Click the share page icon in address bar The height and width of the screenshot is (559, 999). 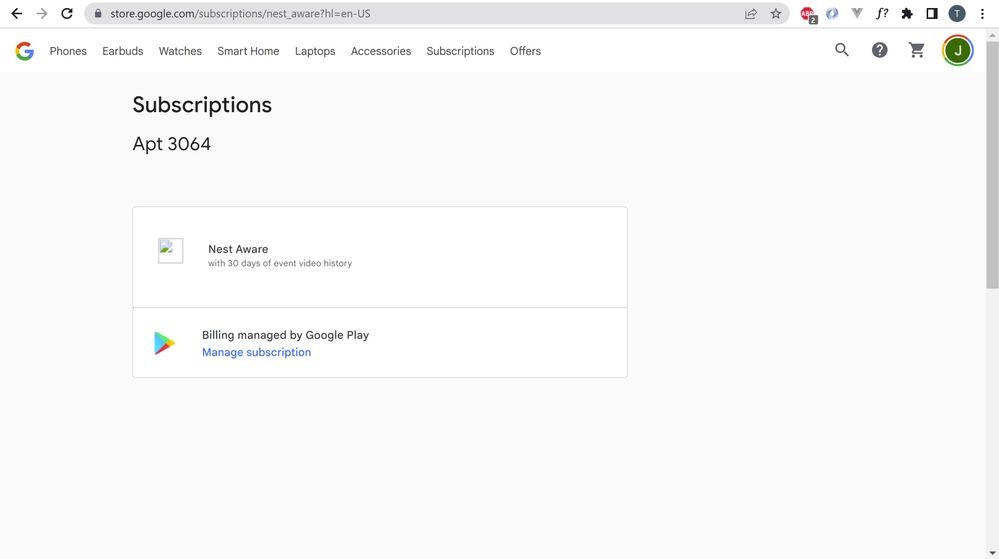751,14
